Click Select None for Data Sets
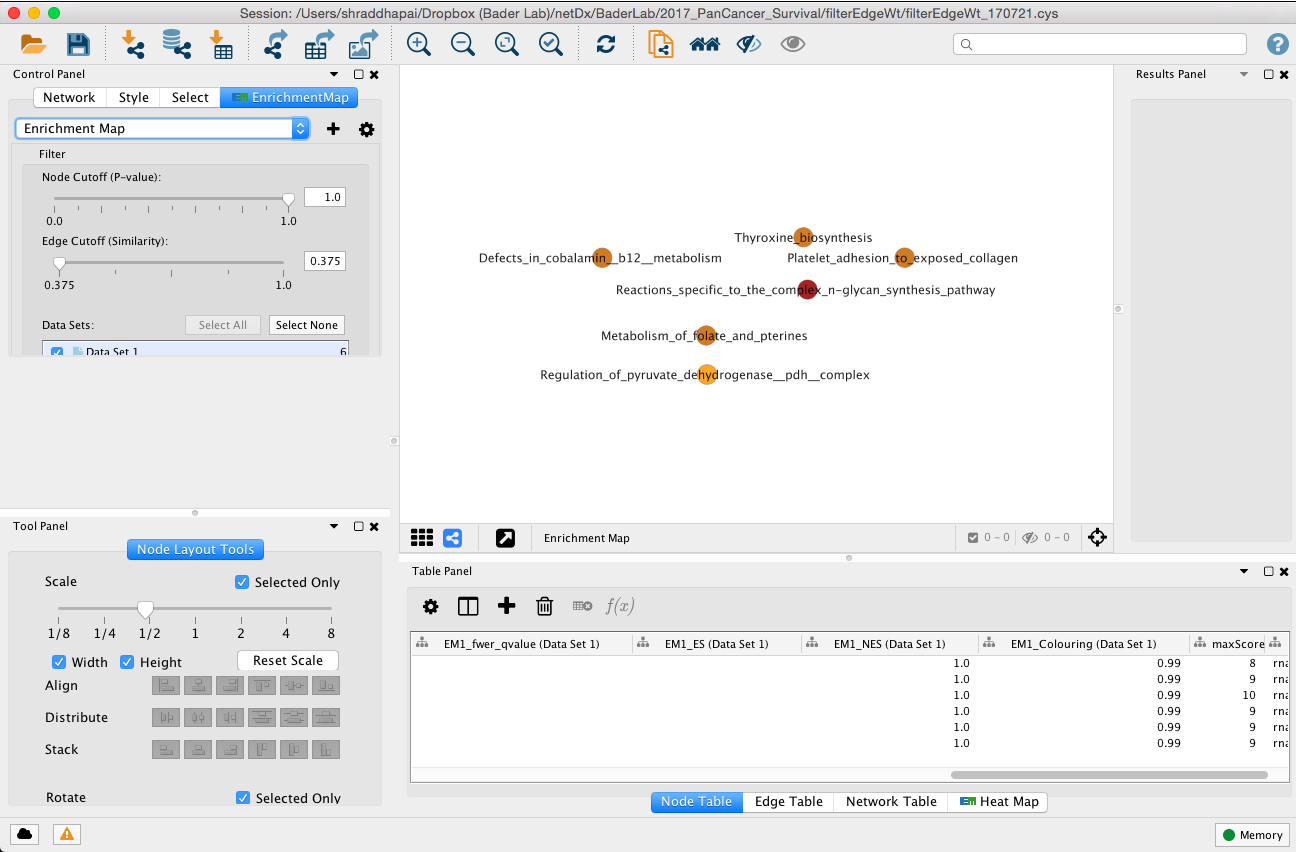 (x=306, y=325)
